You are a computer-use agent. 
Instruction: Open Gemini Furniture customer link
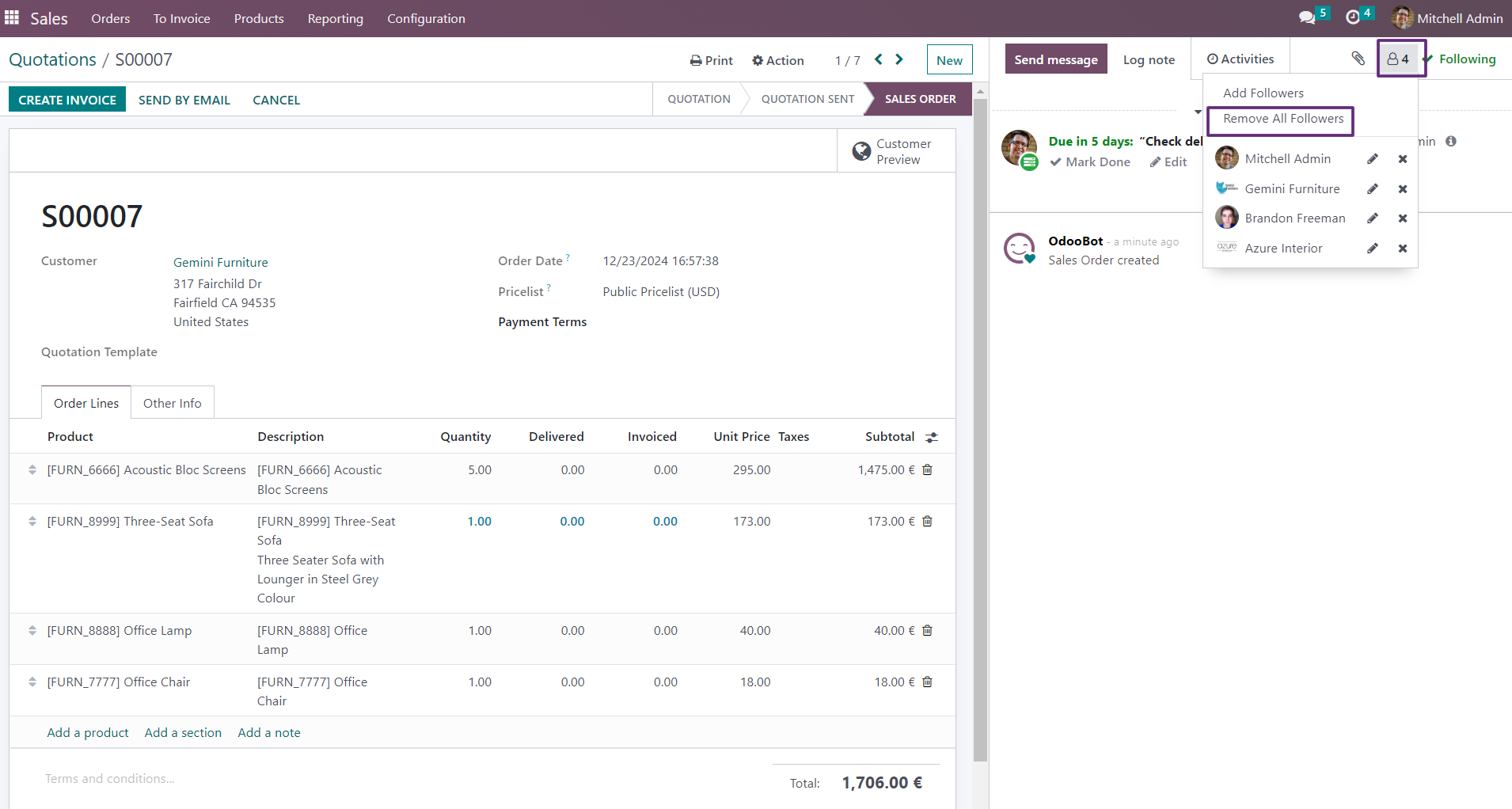(221, 262)
